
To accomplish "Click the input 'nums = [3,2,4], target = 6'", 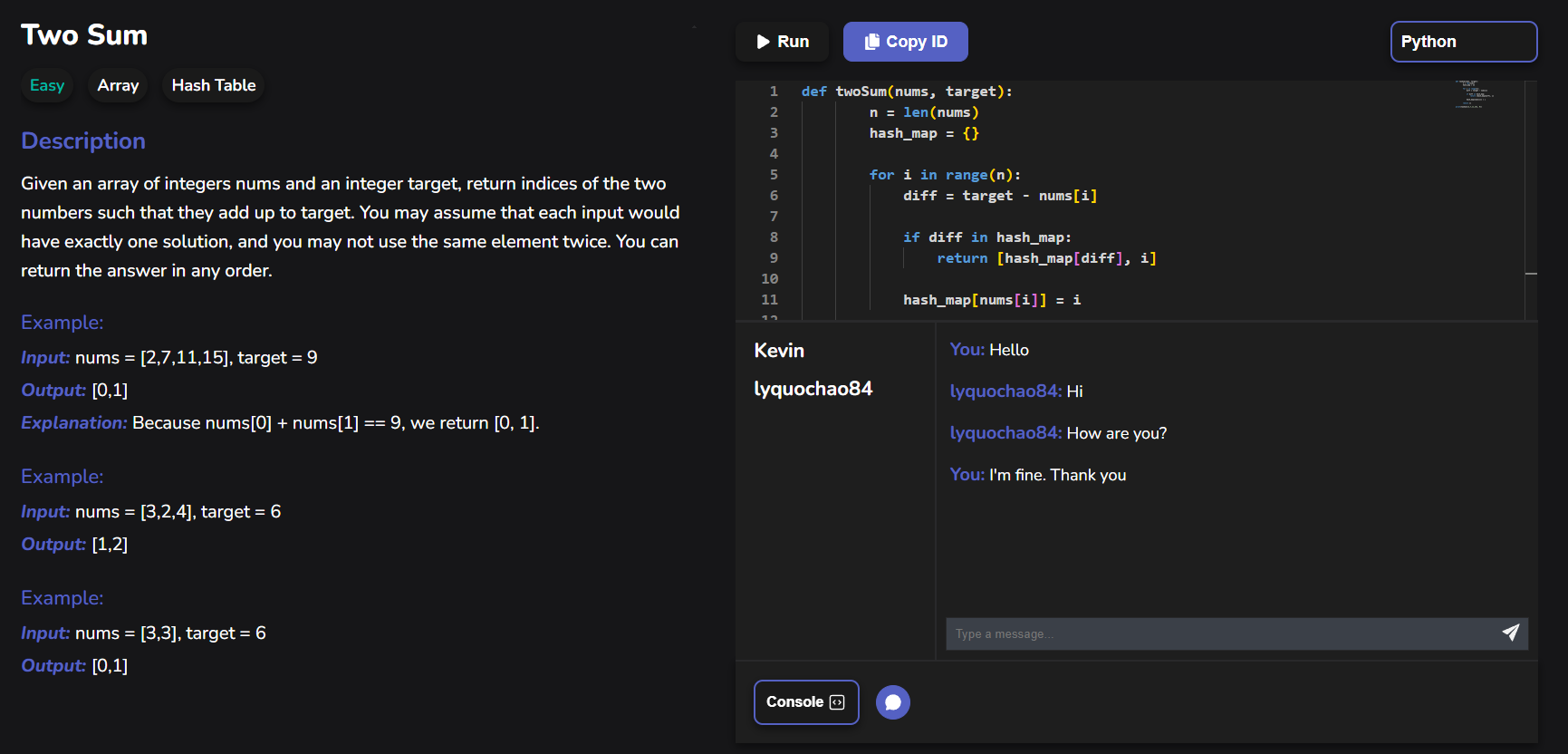I will [x=178, y=512].
